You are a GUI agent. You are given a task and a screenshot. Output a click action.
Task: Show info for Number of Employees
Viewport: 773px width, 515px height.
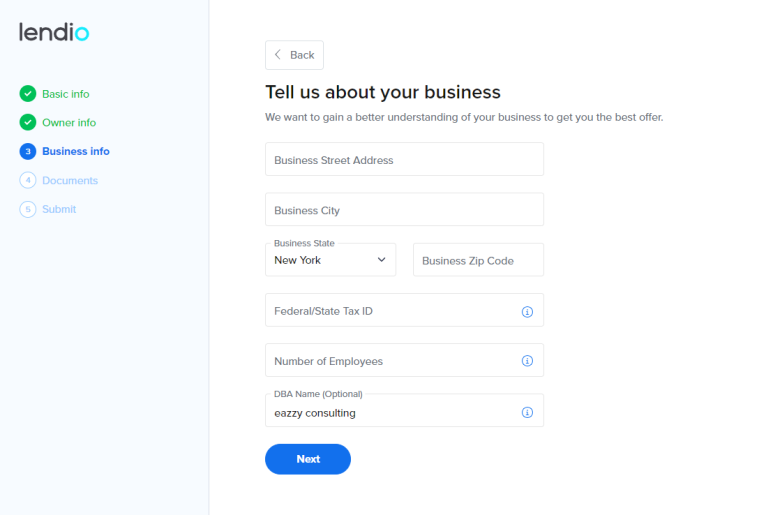click(x=527, y=361)
